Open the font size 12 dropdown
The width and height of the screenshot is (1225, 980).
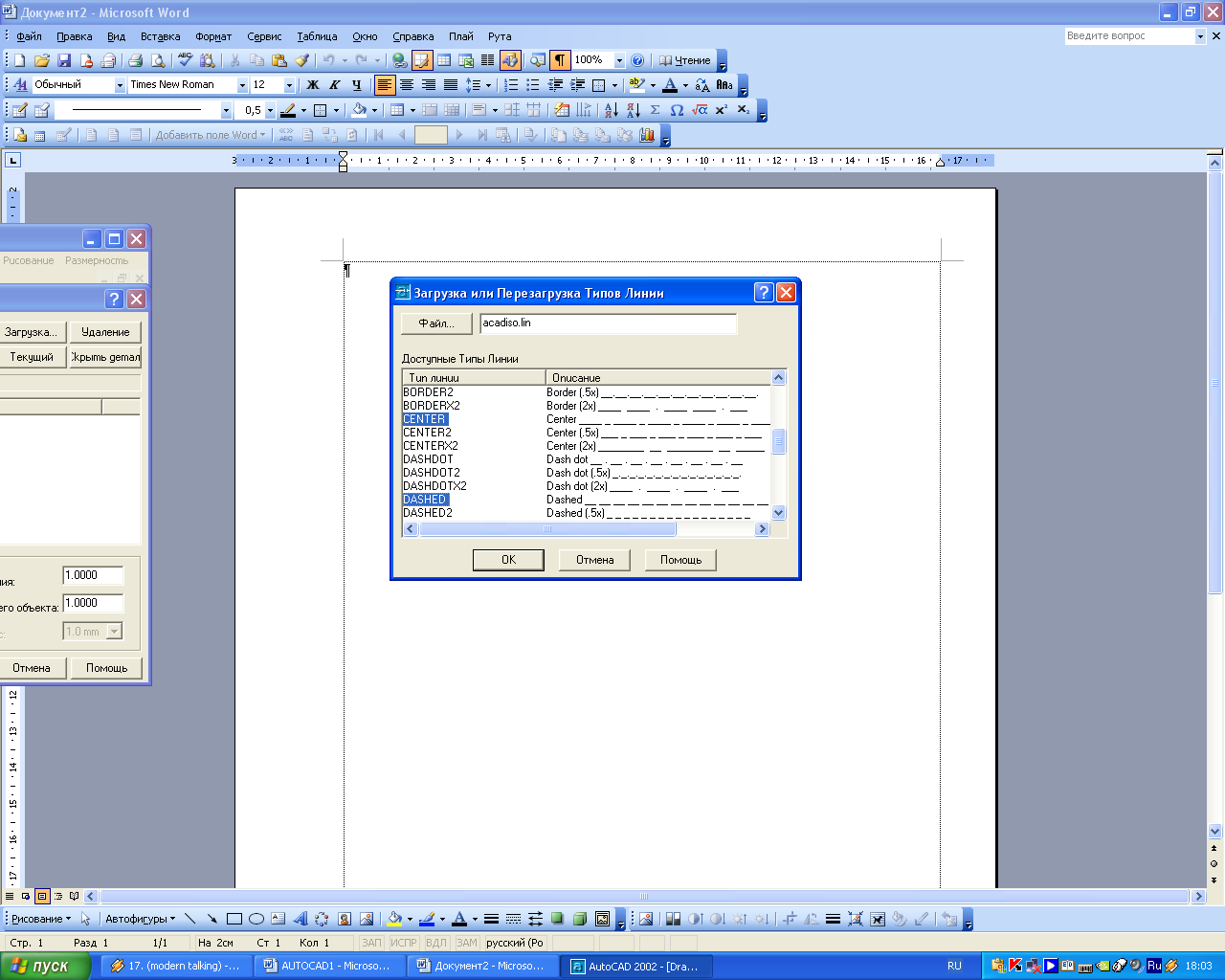[x=289, y=85]
